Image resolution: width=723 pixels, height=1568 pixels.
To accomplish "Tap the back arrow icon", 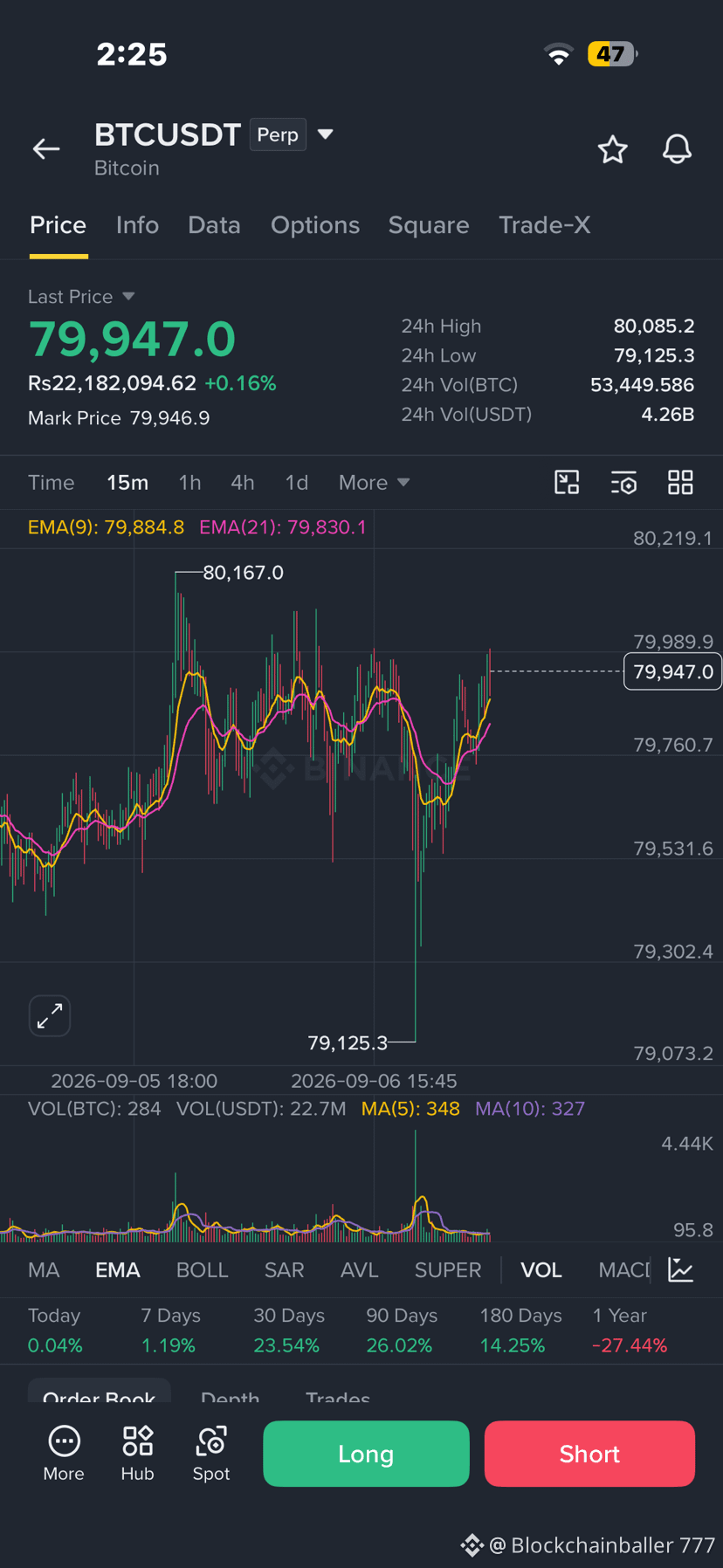I will [x=46, y=149].
